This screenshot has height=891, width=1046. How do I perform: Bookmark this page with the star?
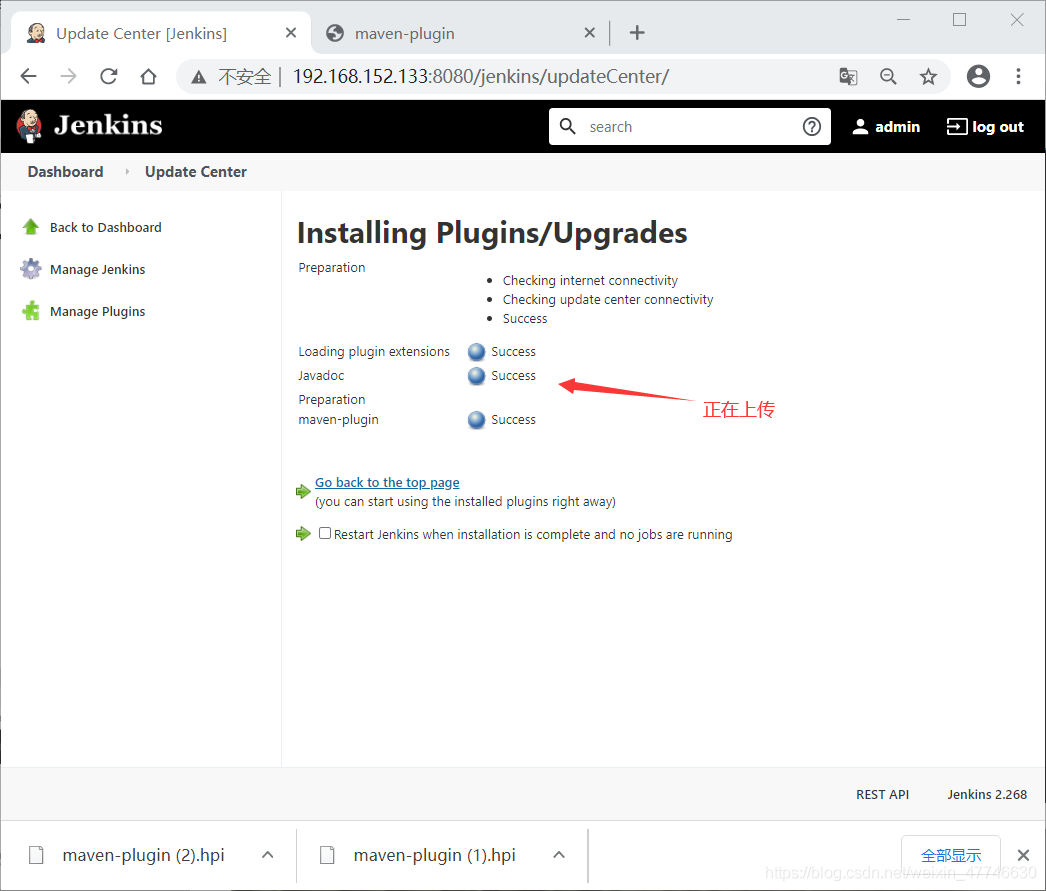point(928,77)
